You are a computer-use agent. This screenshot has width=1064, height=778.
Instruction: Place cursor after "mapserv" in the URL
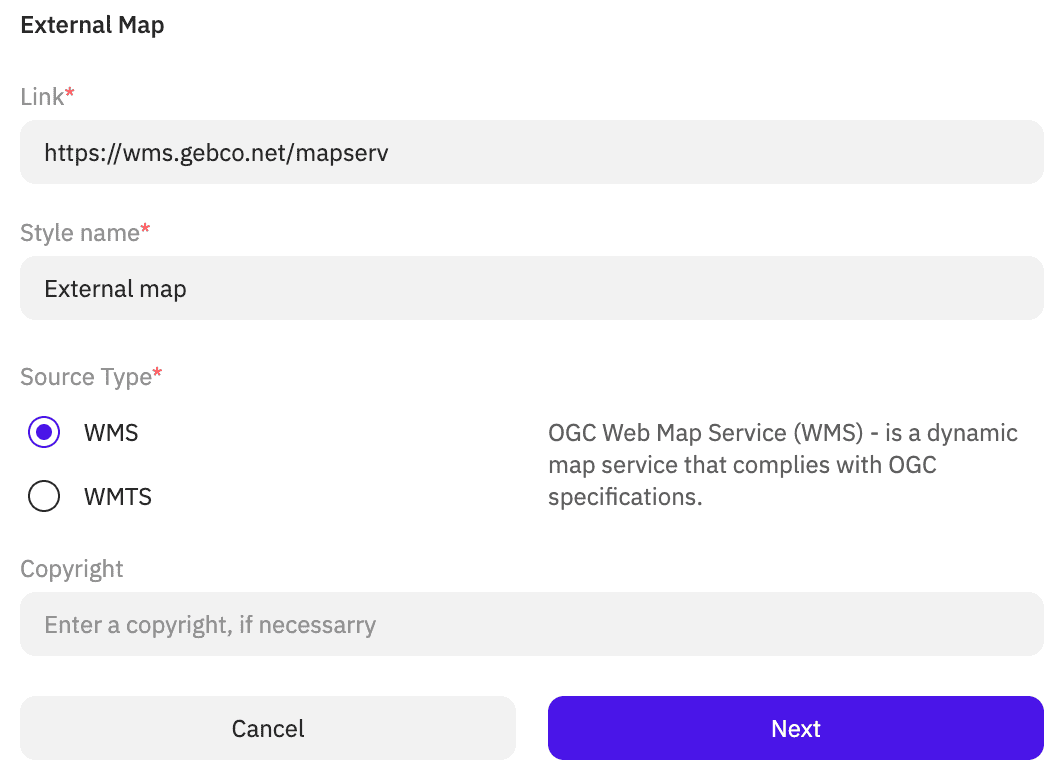[x=390, y=153]
